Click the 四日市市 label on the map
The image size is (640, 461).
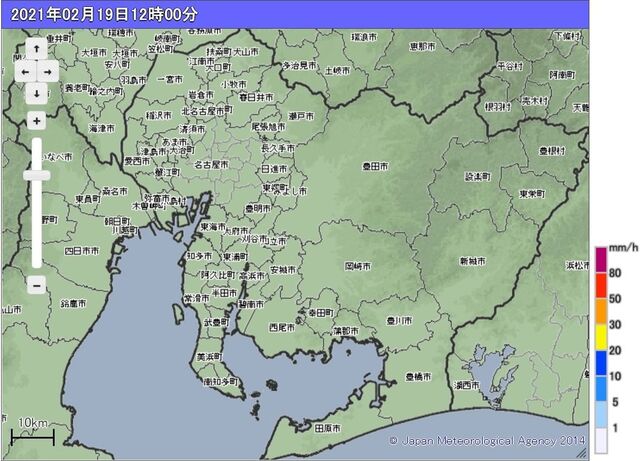point(82,251)
